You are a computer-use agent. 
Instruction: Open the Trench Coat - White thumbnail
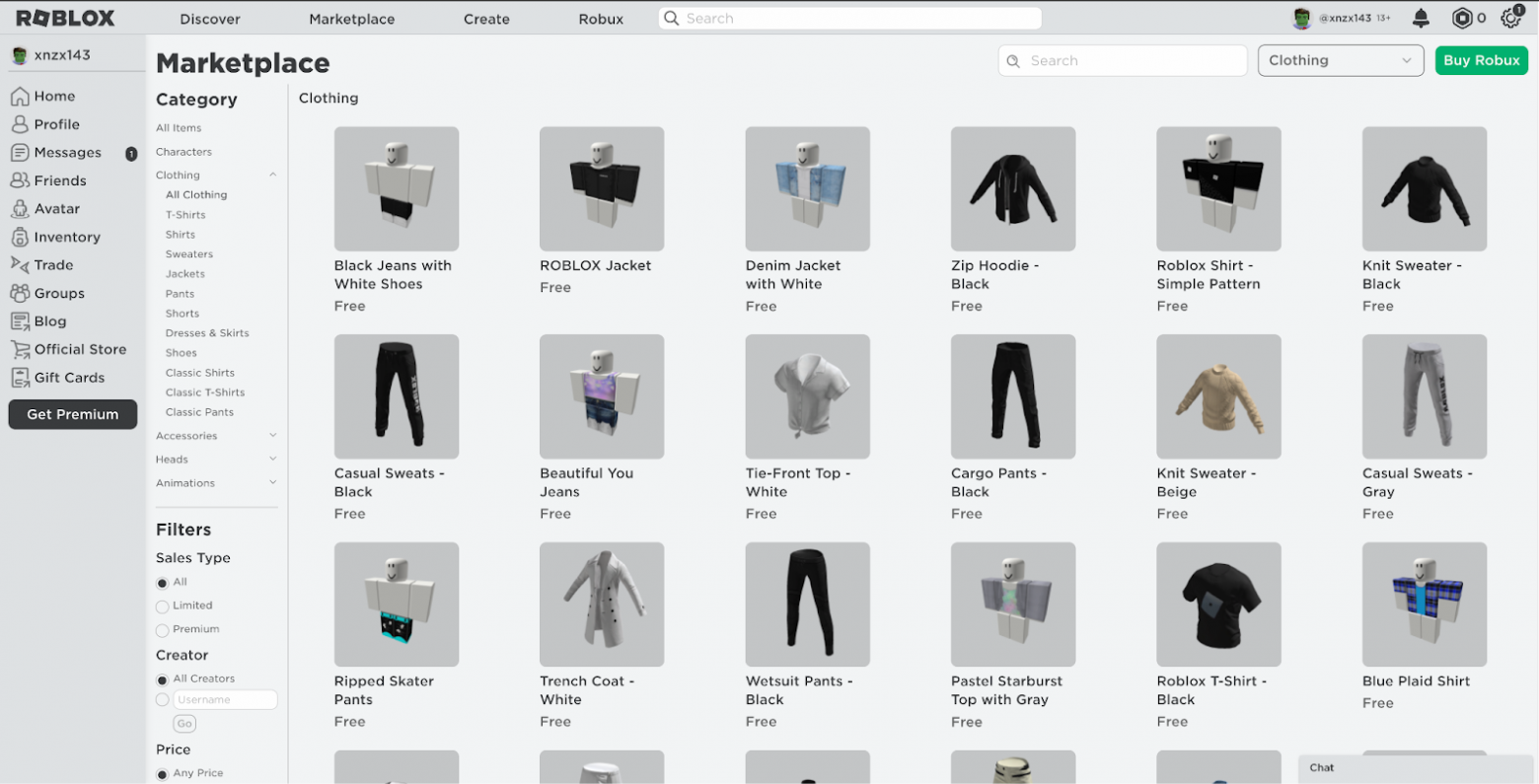[602, 605]
